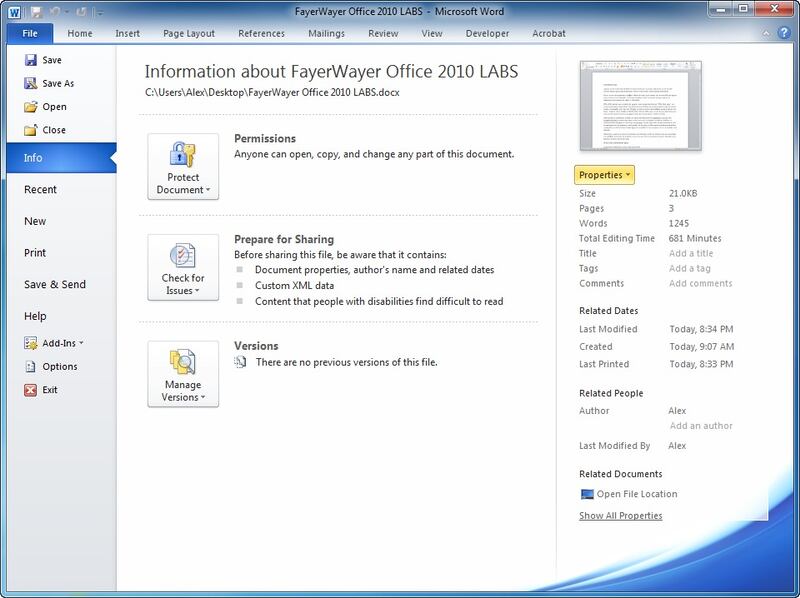Open the Manage Versions dropdown
Viewport: 800px width, 598px height.
[183, 374]
